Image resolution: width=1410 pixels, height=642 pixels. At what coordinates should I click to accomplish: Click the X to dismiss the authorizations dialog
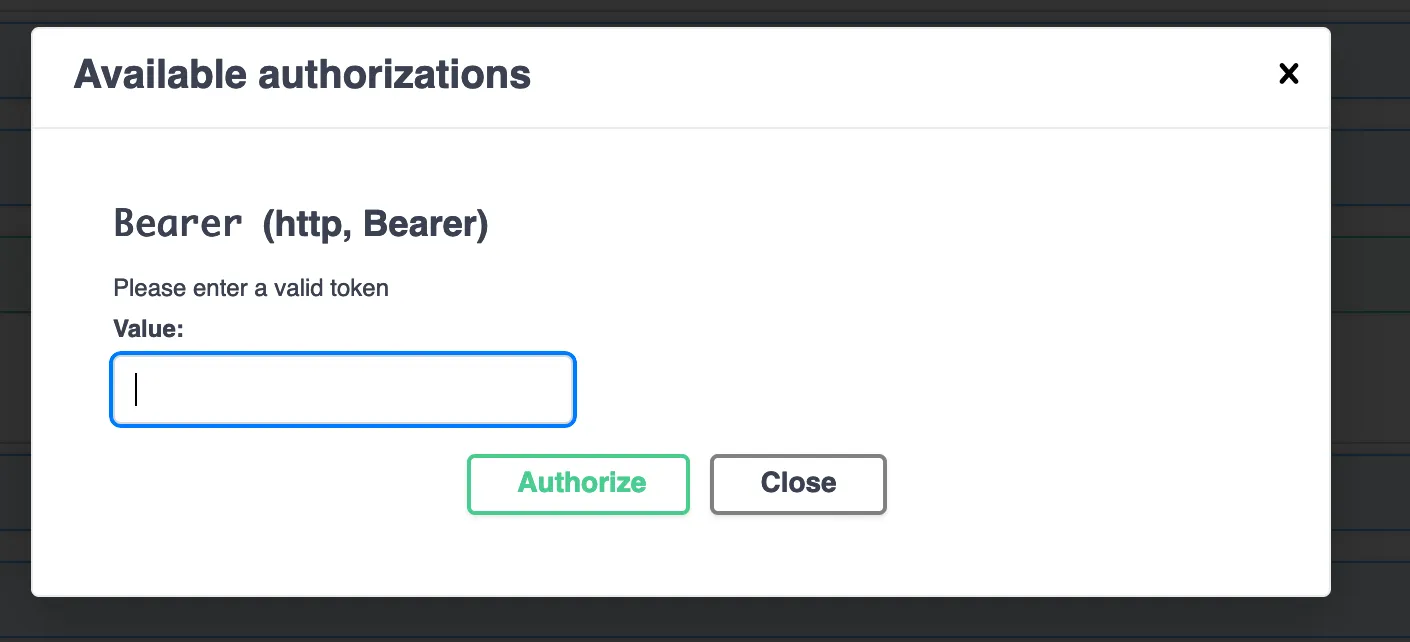click(1288, 73)
